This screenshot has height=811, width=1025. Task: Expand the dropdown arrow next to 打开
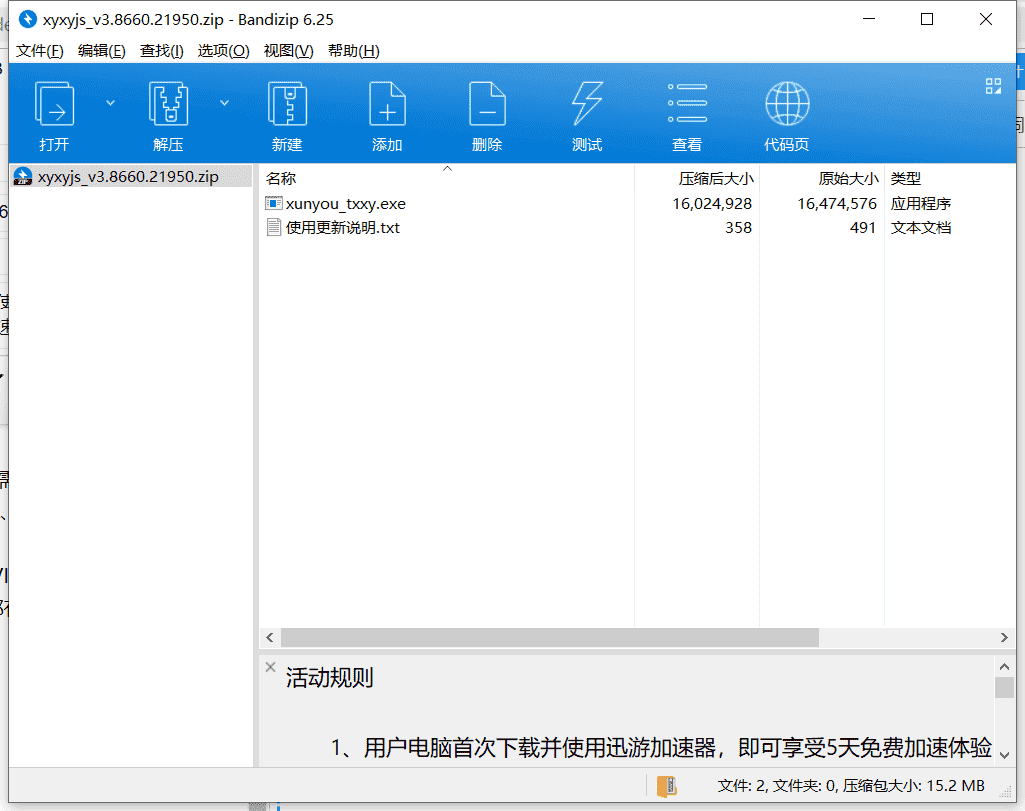point(110,103)
